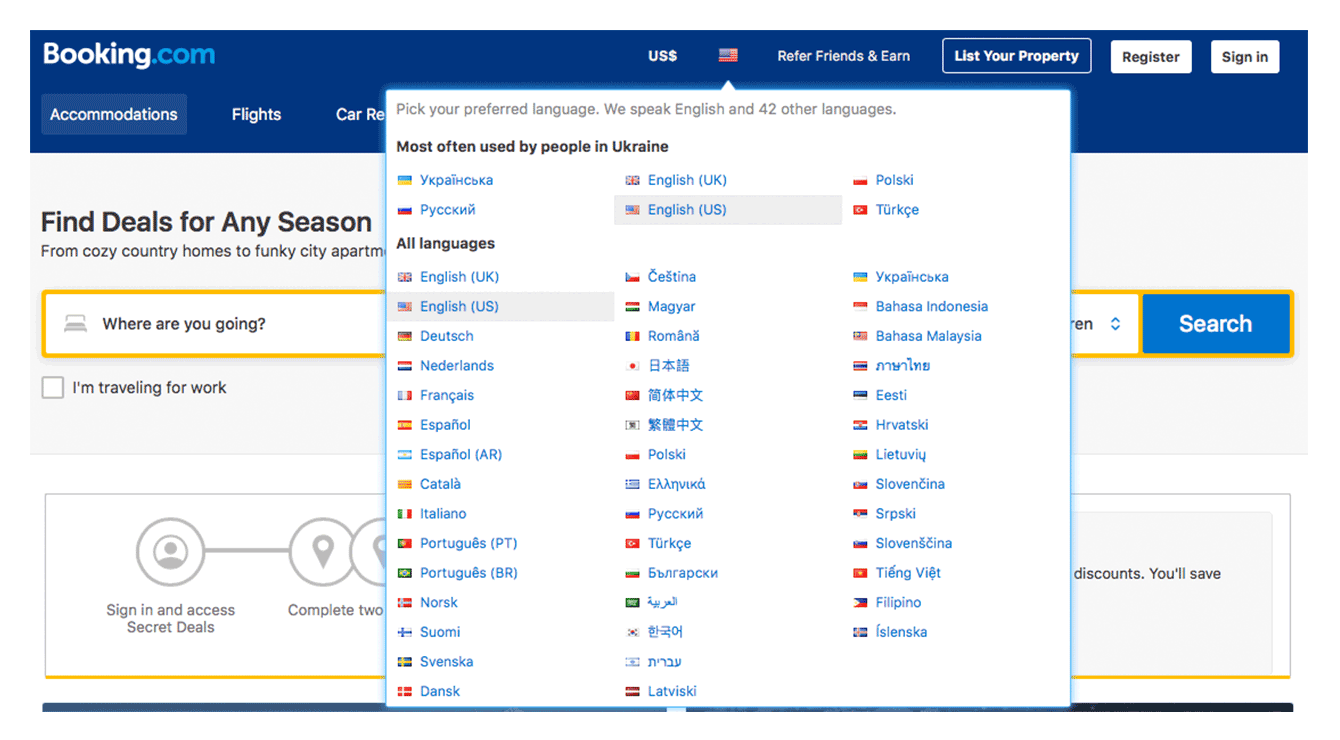Click List Your Property button
The image size is (1340, 740).
point(1017,56)
